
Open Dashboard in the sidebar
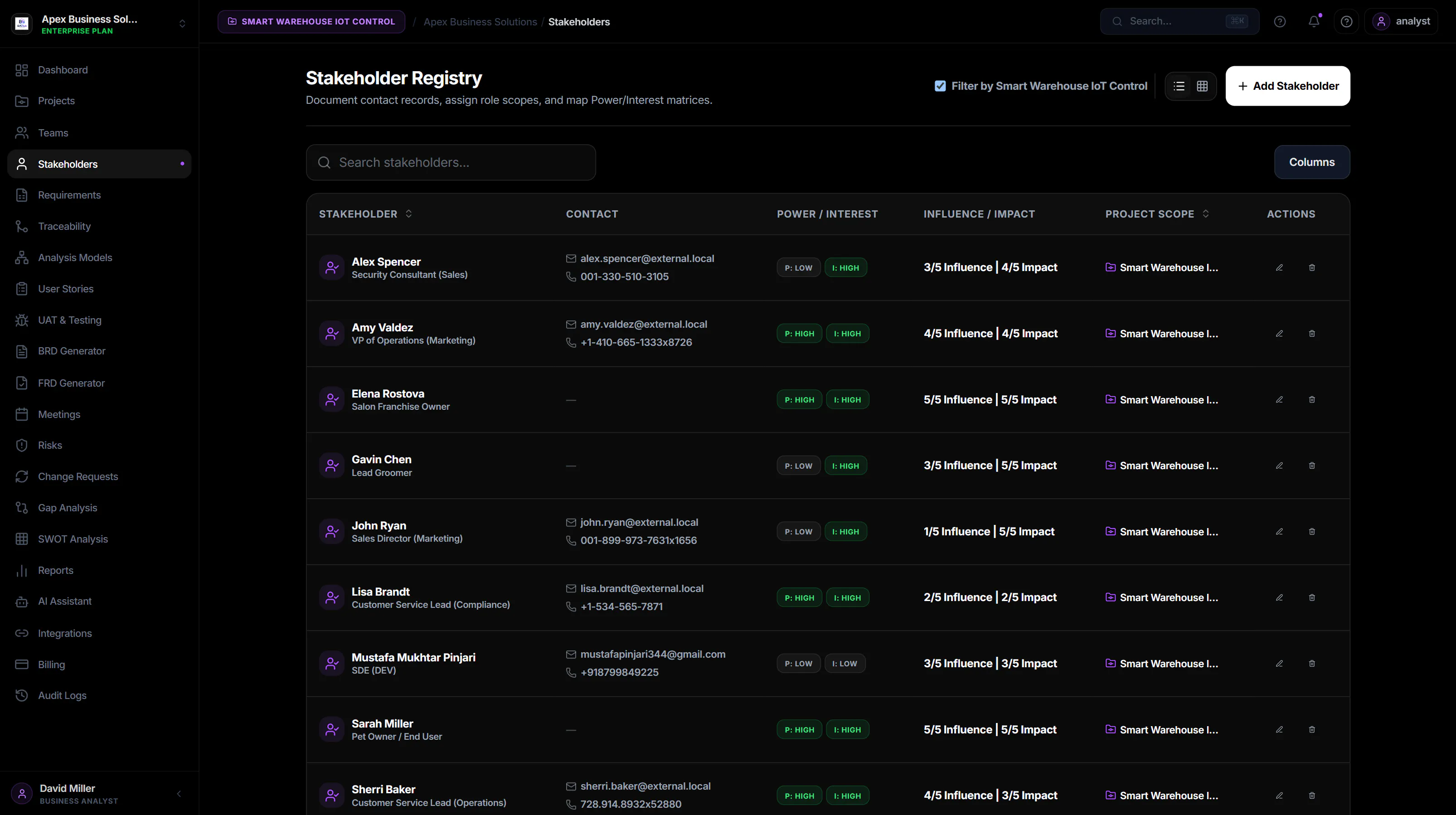(99, 70)
